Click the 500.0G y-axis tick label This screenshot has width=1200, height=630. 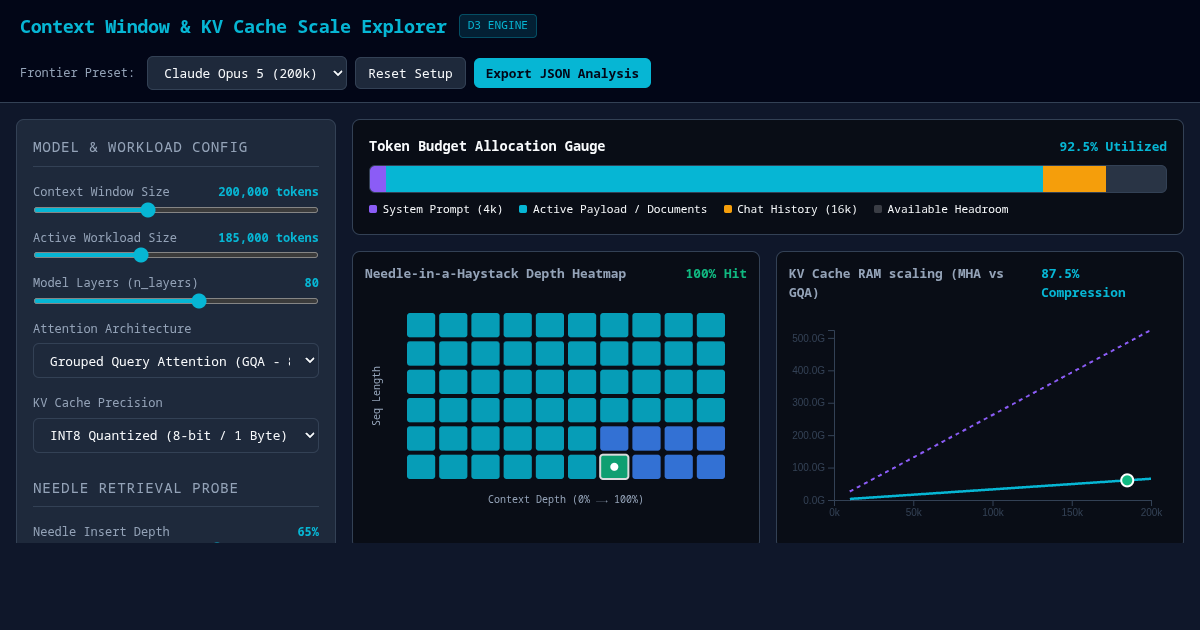(x=808, y=338)
